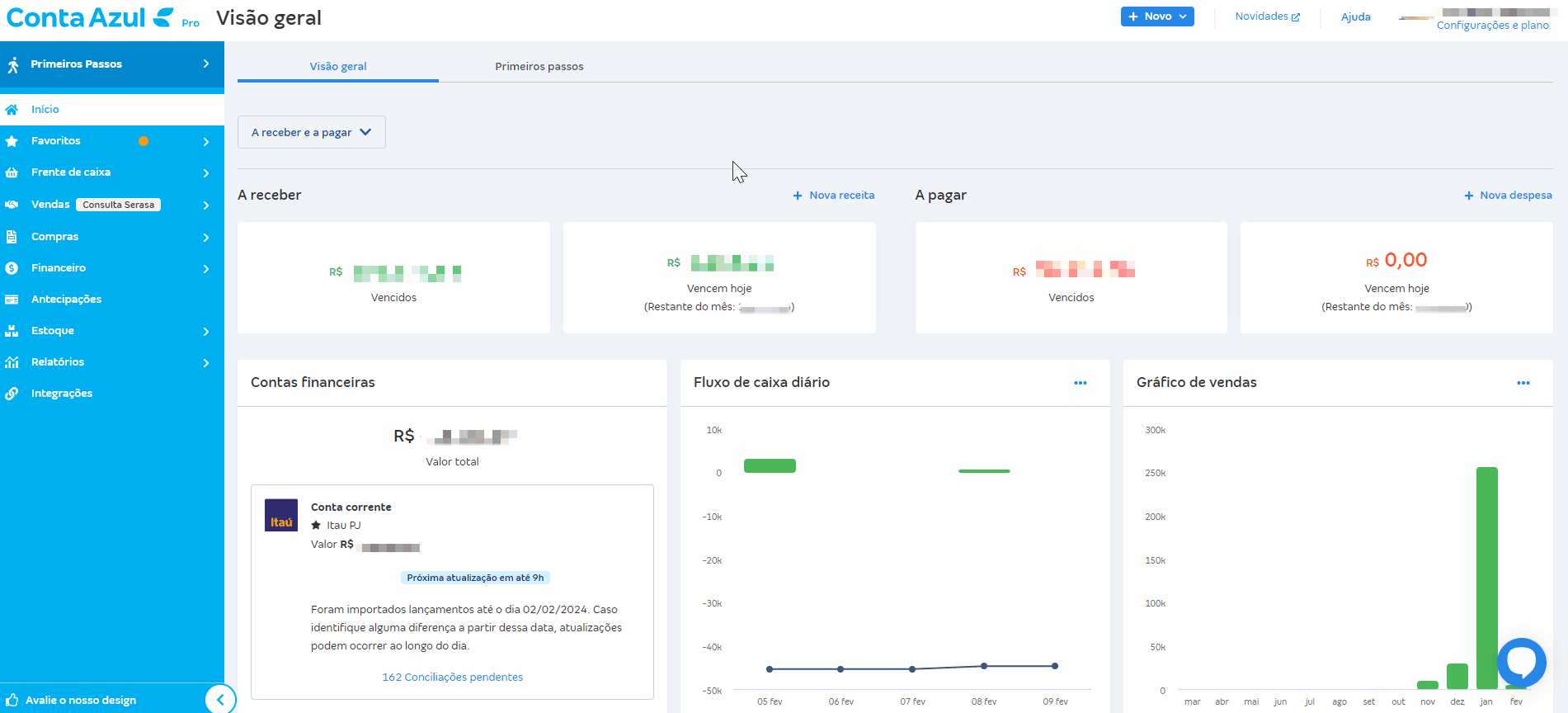Open the A pagar Vencem hoje card

click(1396, 278)
